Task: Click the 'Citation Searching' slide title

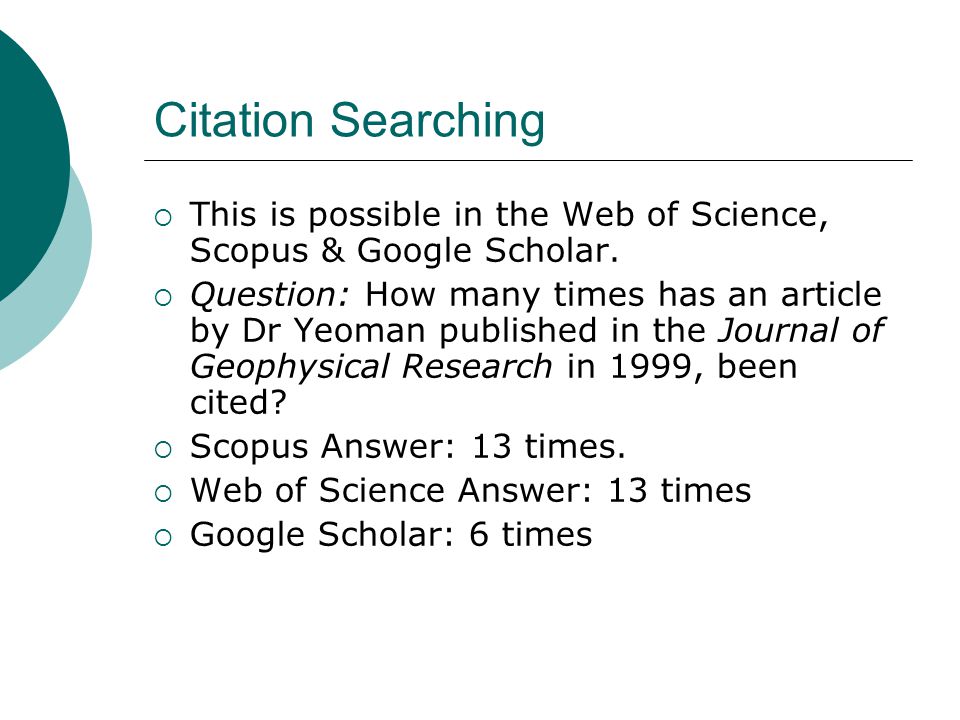Action: pyautogui.click(x=350, y=121)
